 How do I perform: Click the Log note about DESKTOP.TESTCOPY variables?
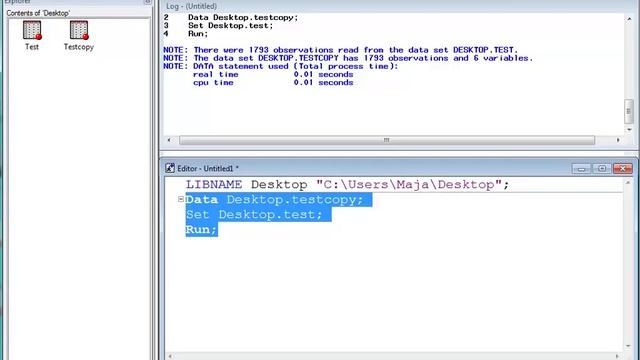click(x=348, y=58)
